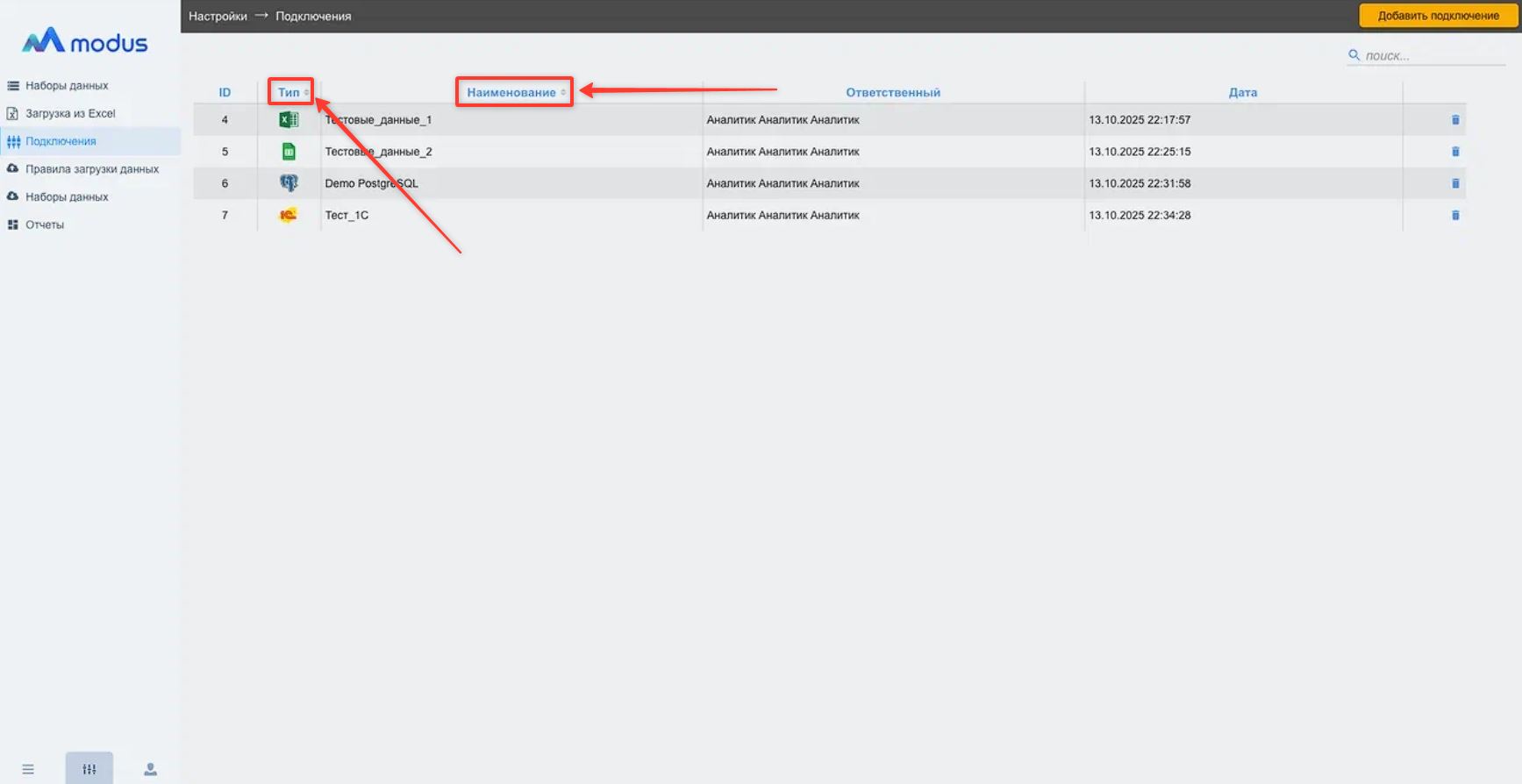This screenshot has width=1522, height=784.
Task: Open Загрузка из Excel in sidebar
Action: 70,113
